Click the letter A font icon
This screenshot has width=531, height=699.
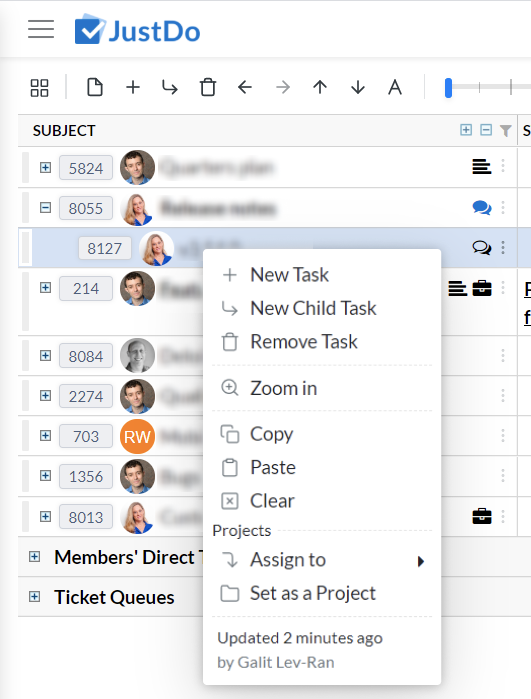(395, 87)
